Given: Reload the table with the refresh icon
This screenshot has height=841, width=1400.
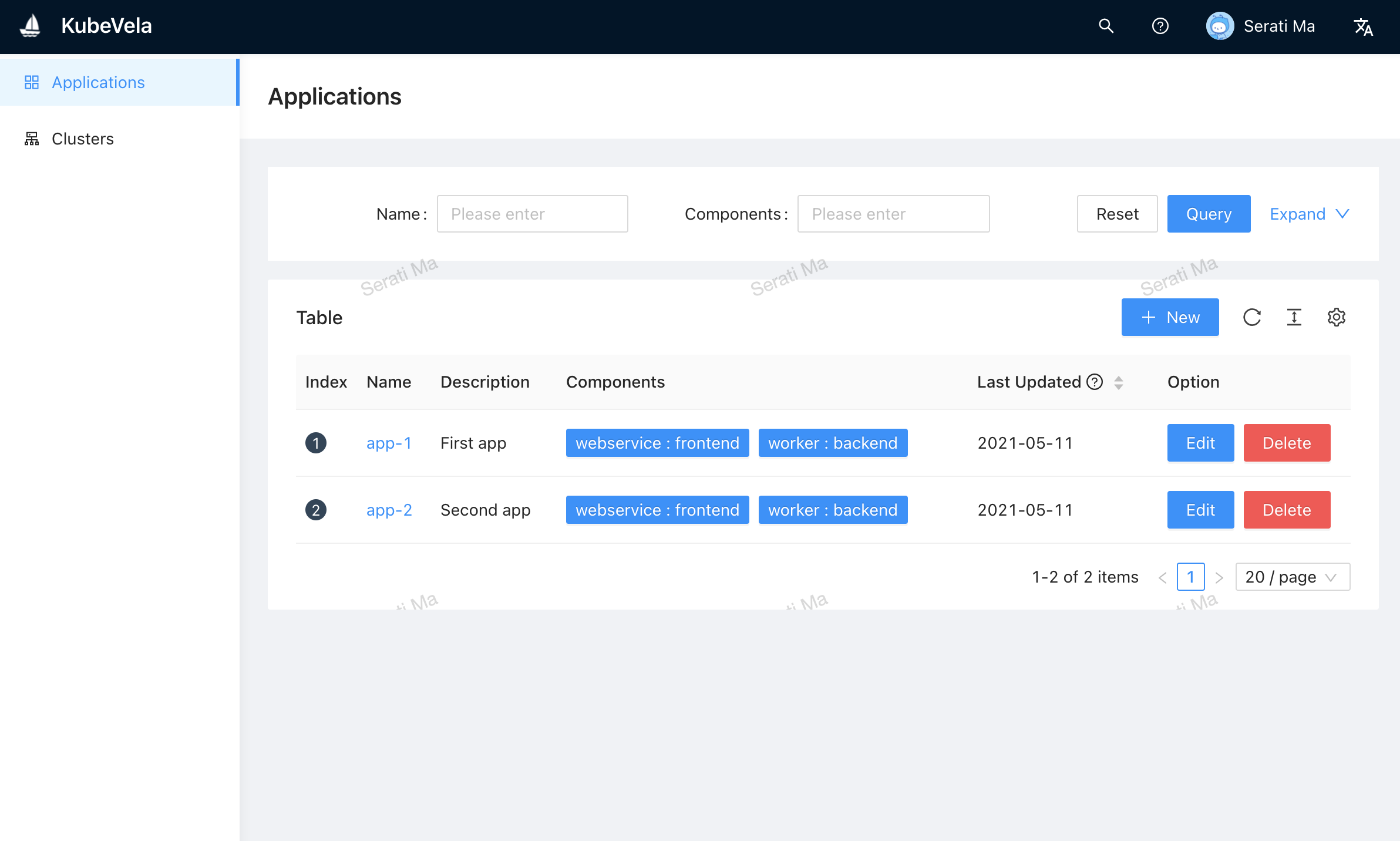Looking at the screenshot, I should point(1251,317).
